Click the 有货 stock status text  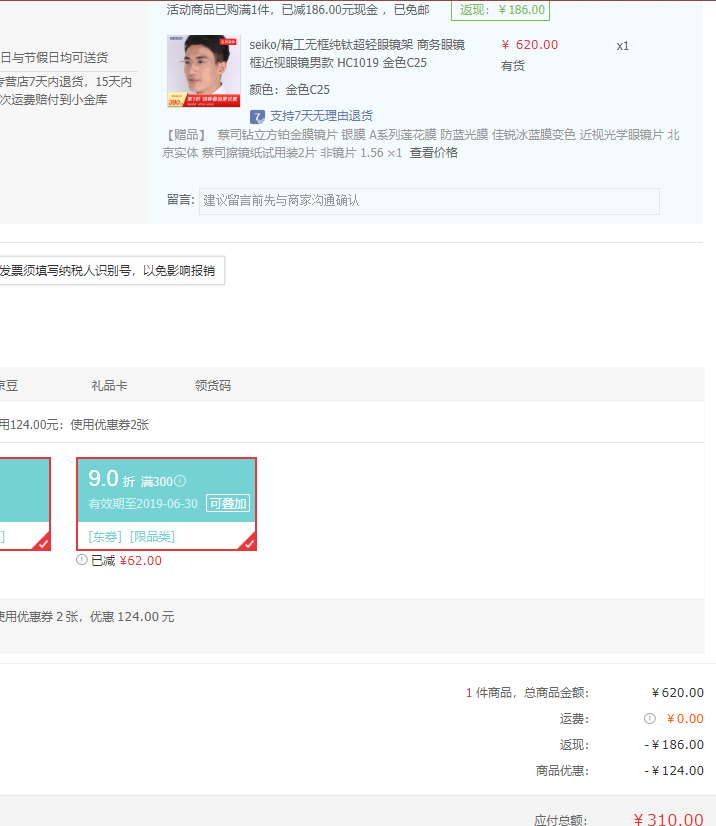click(x=513, y=66)
